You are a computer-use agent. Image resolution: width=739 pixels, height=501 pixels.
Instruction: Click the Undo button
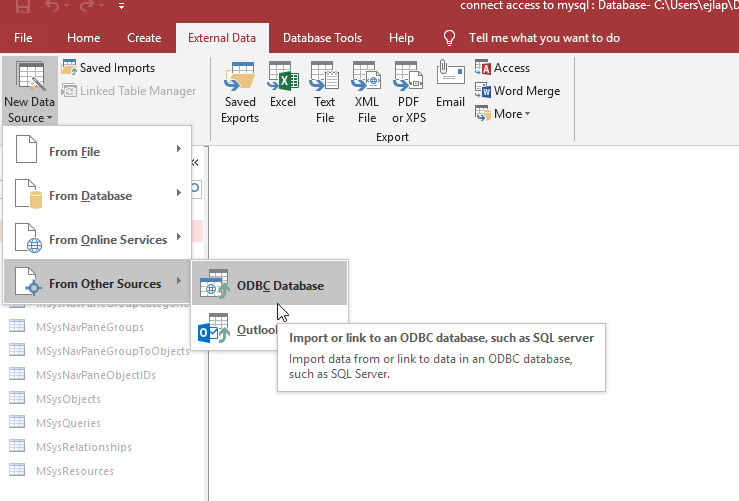51,6
